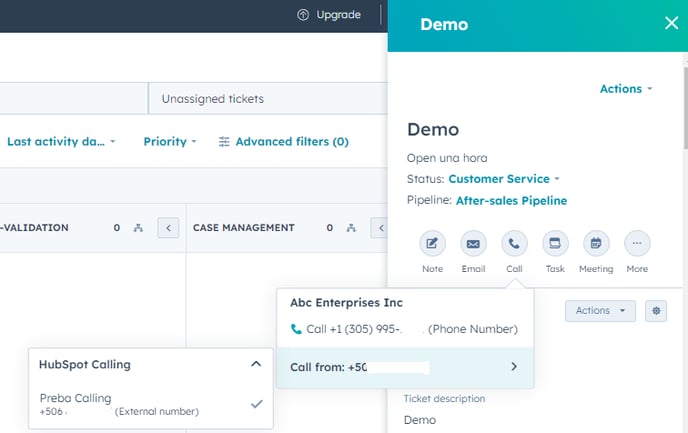The height and width of the screenshot is (433, 688).
Task: Click the Note icon button
Action: (432, 243)
